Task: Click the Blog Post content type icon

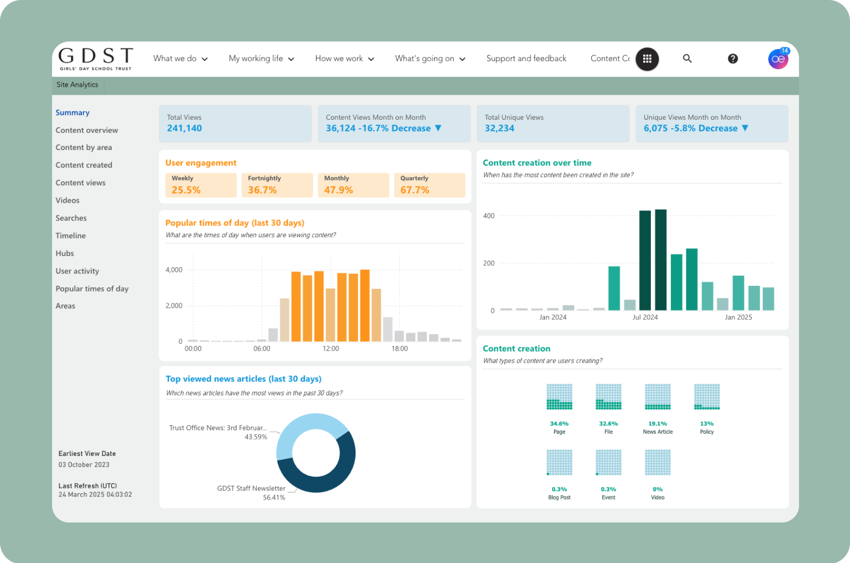Action: point(559,462)
